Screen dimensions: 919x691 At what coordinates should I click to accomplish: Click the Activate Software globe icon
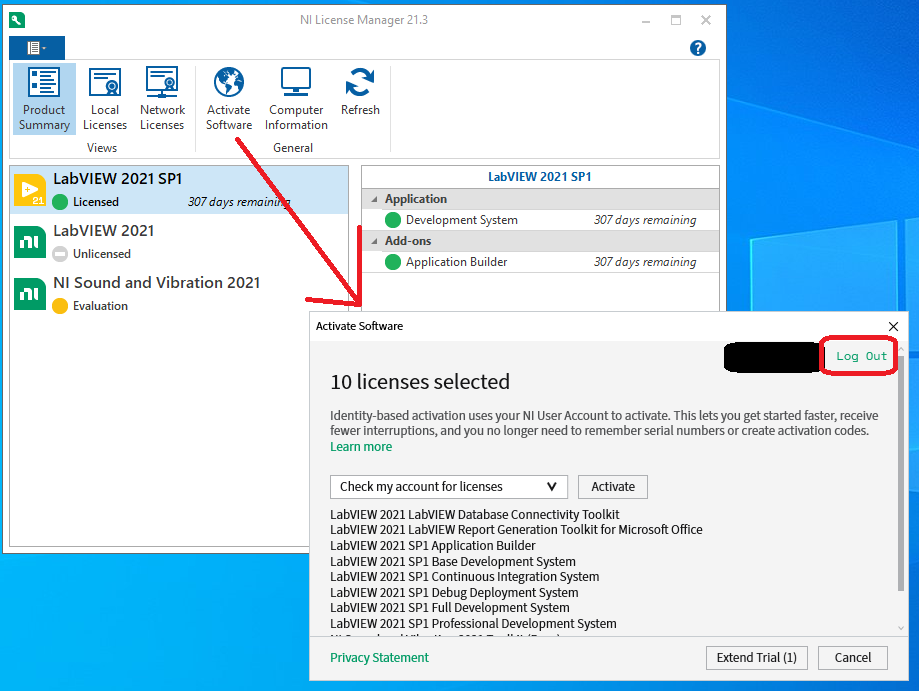(x=229, y=82)
